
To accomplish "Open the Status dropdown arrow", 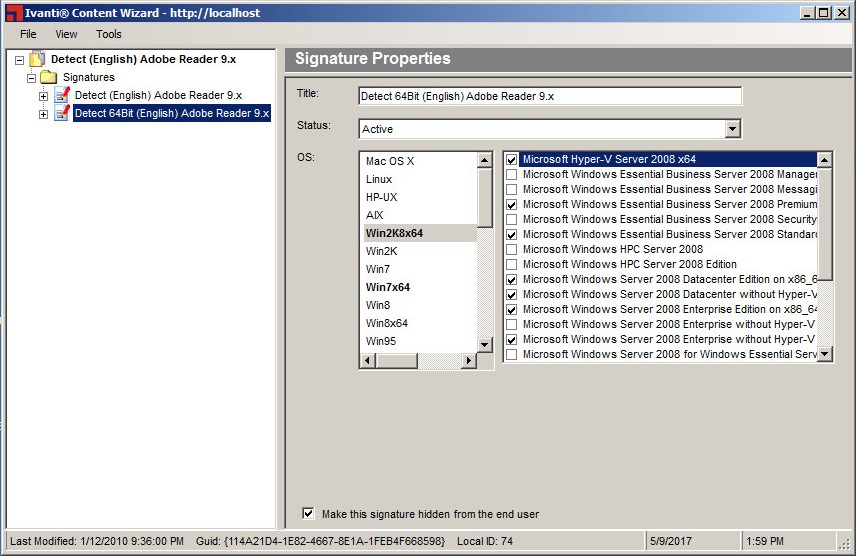I will point(733,129).
